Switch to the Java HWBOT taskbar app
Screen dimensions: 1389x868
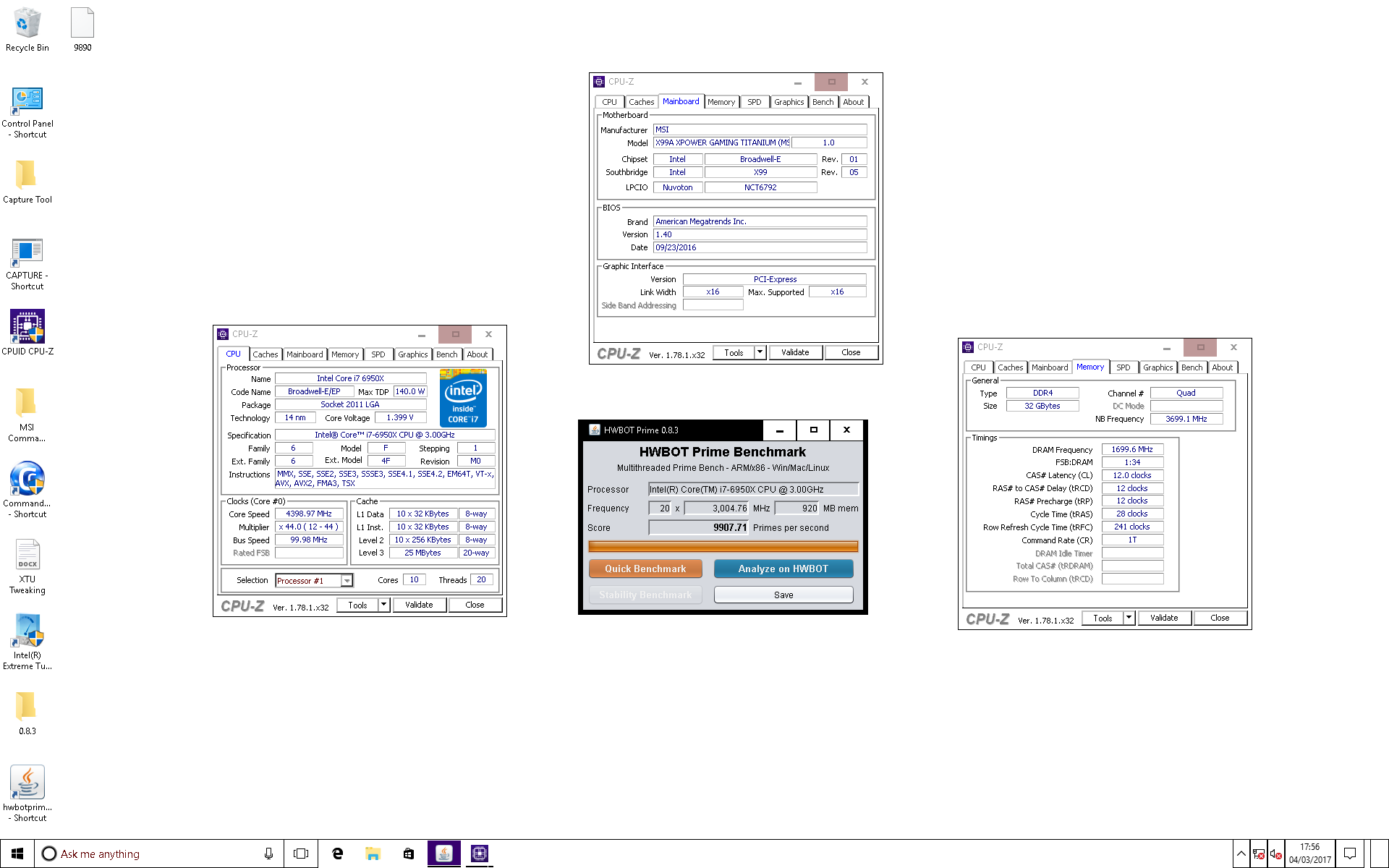444,854
